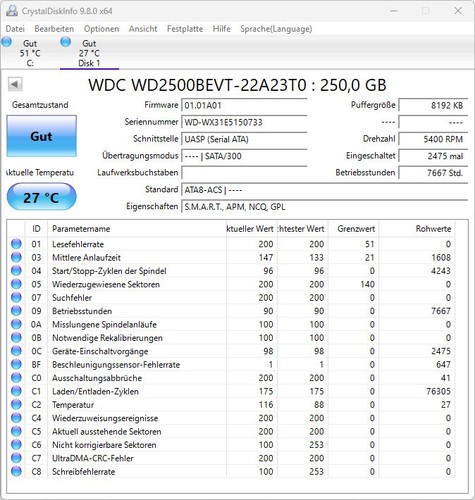The height and width of the screenshot is (500, 475).
Task: Click status orb of Ausschaltungsabbrüche row
Action: pyautogui.click(x=16, y=378)
